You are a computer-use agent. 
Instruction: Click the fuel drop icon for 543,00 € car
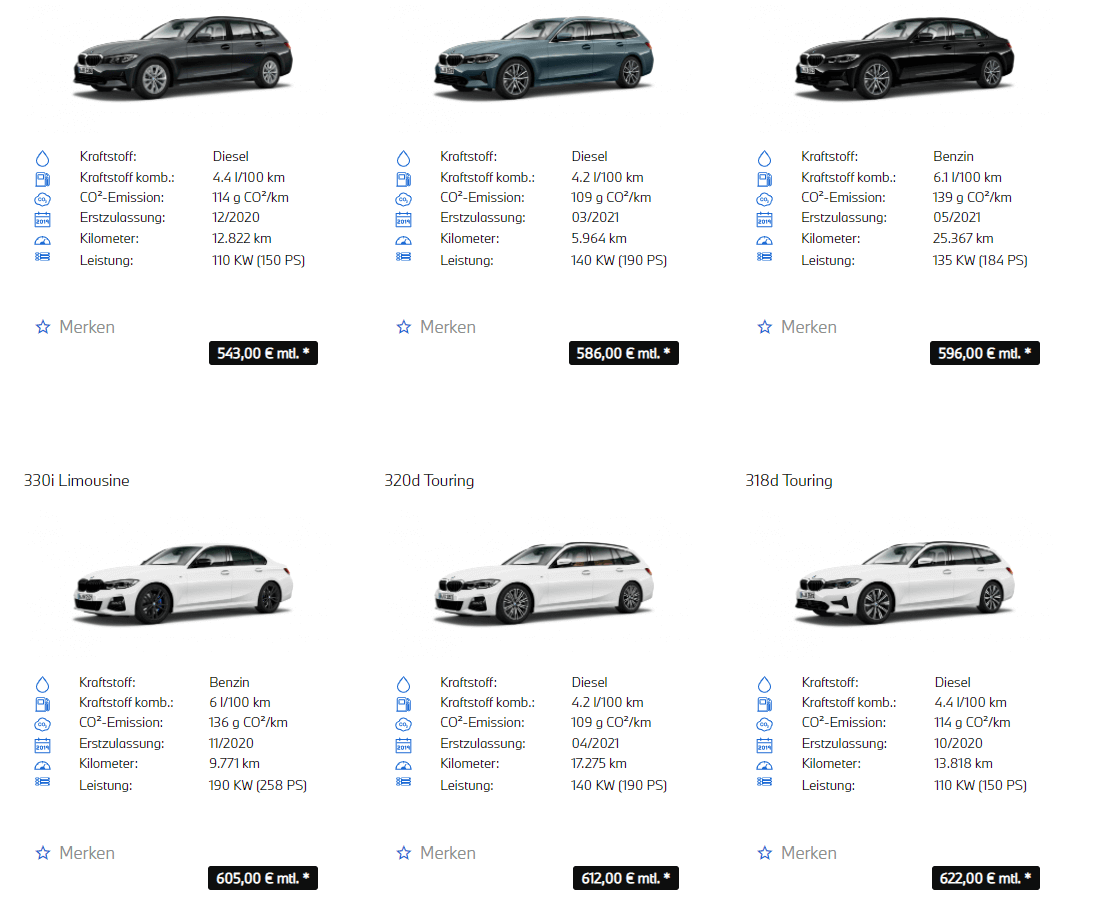(42, 158)
